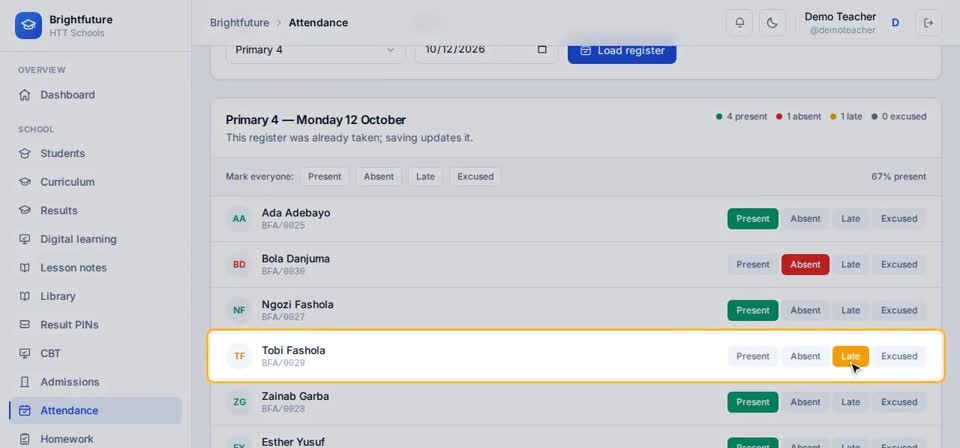The image size is (960, 448).
Task: Click the Attendance calendar icon
Action: (24, 411)
